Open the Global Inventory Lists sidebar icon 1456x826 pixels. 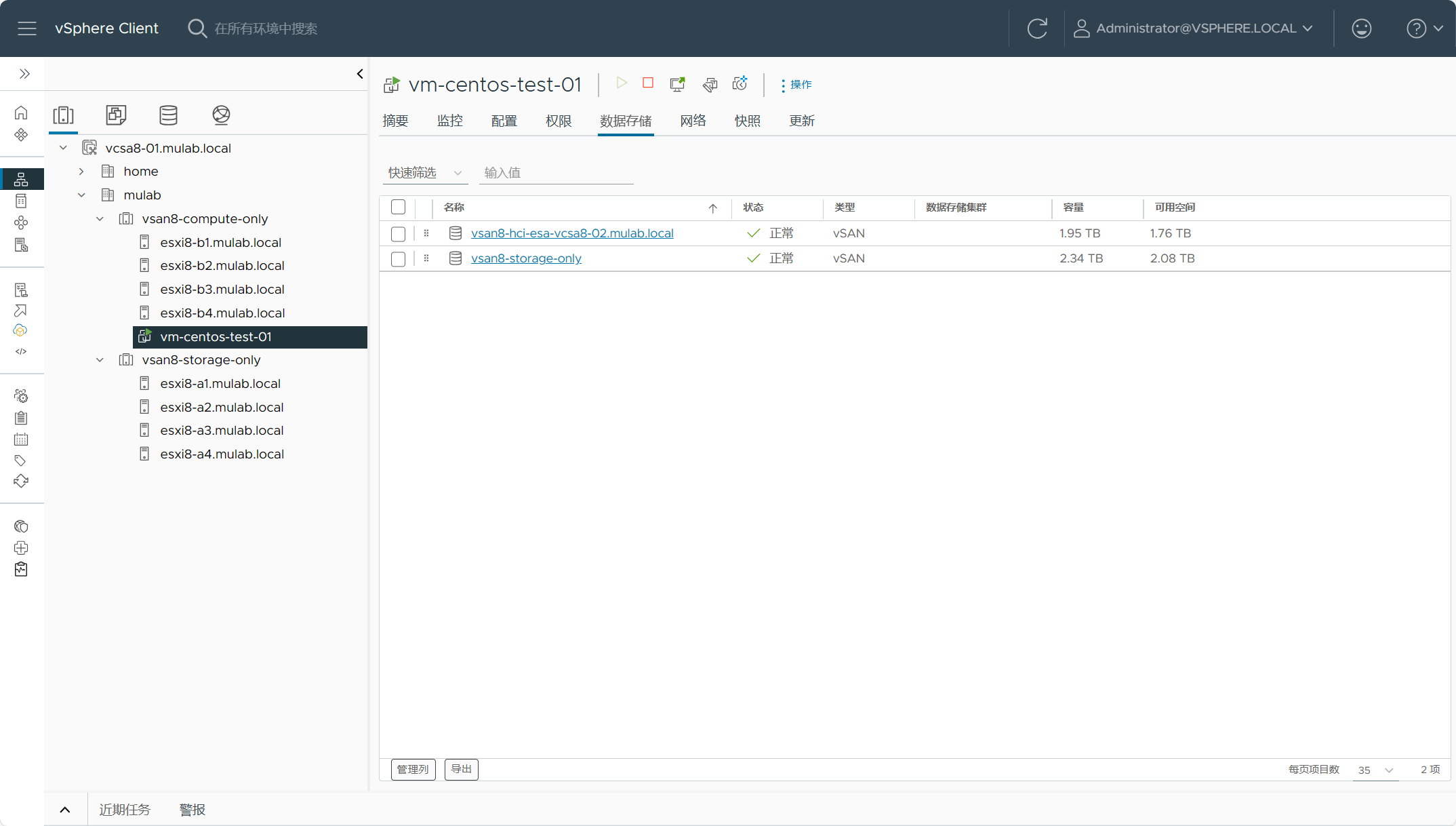point(21,245)
